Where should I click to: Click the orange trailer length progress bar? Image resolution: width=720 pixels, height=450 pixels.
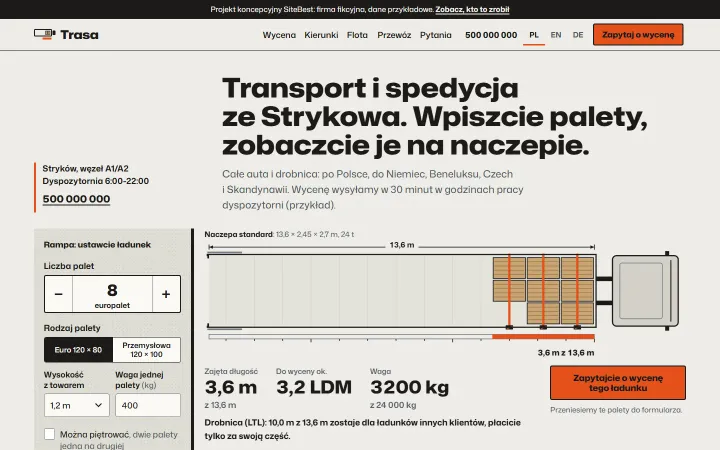point(543,337)
